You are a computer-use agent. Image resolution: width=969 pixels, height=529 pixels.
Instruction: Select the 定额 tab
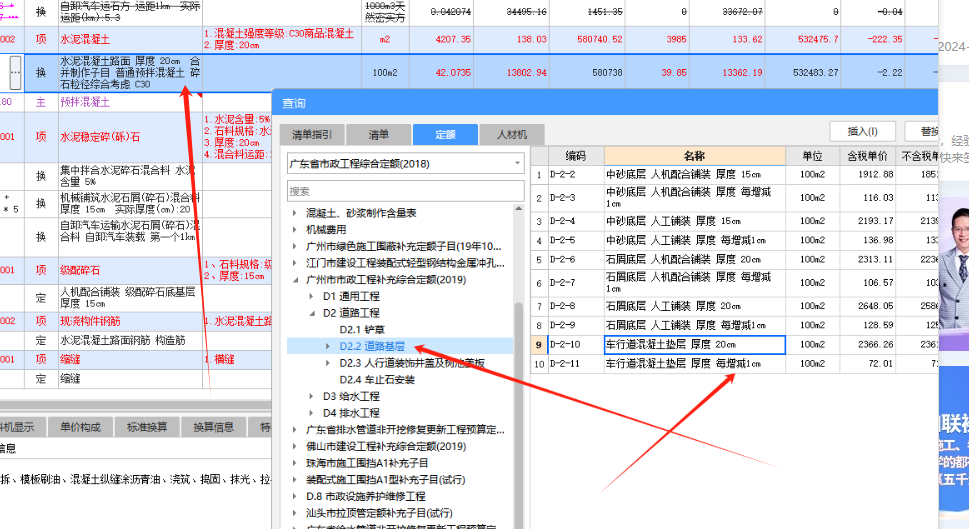pos(445,134)
